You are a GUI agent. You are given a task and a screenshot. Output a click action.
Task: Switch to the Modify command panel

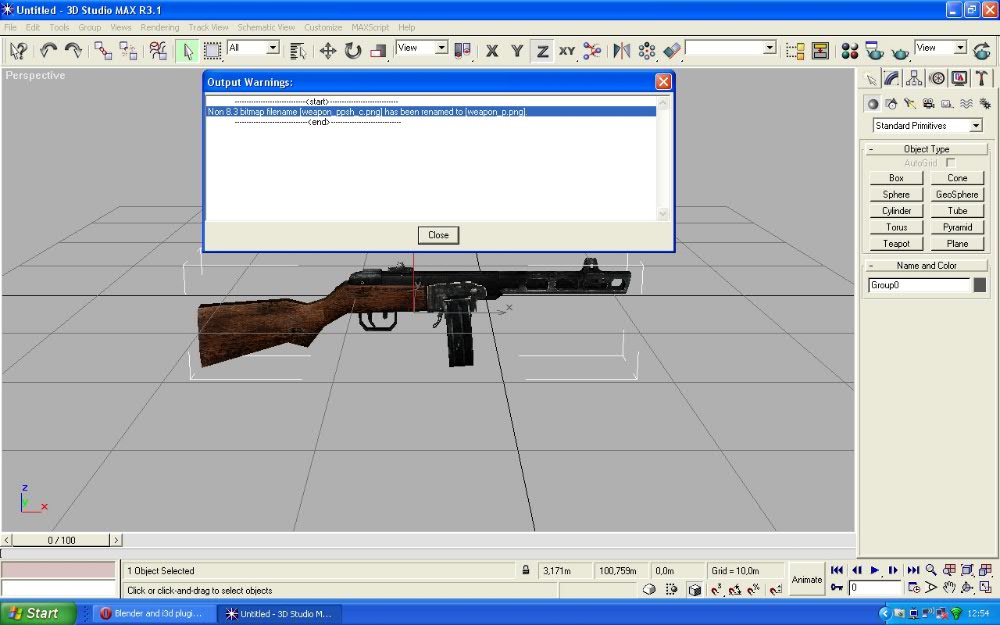(x=892, y=78)
